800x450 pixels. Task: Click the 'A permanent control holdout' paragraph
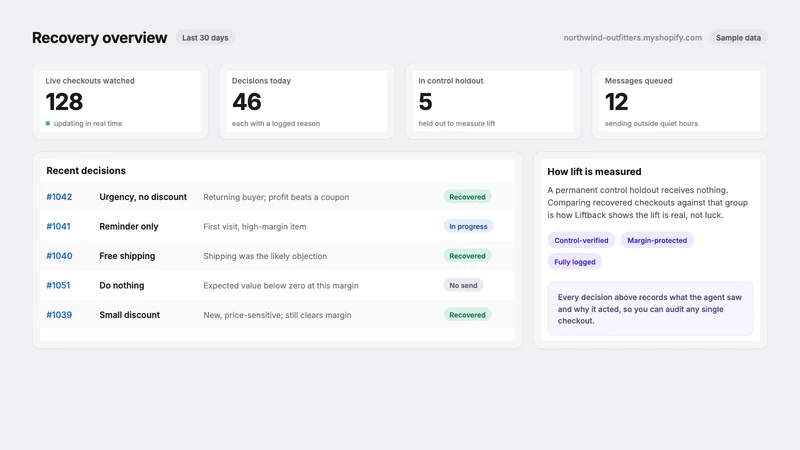pyautogui.click(x=647, y=203)
